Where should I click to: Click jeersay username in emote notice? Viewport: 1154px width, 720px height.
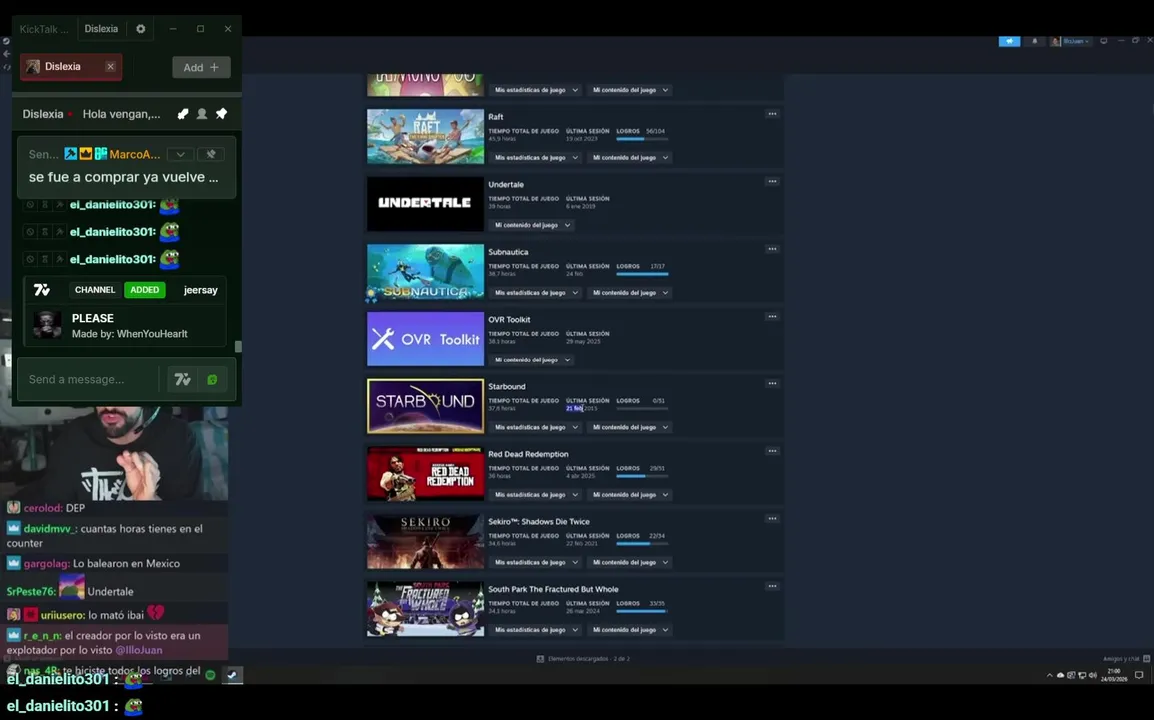tap(200, 289)
